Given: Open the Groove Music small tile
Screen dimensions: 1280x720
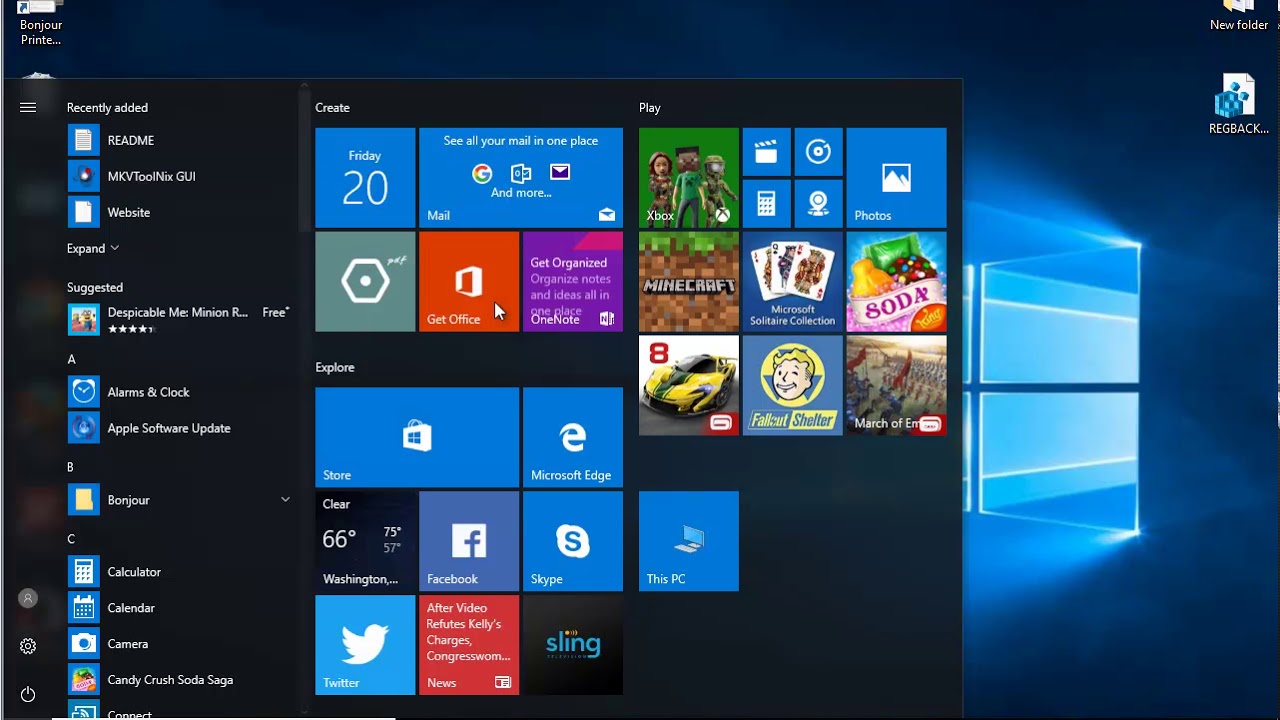Looking at the screenshot, I should [x=819, y=152].
